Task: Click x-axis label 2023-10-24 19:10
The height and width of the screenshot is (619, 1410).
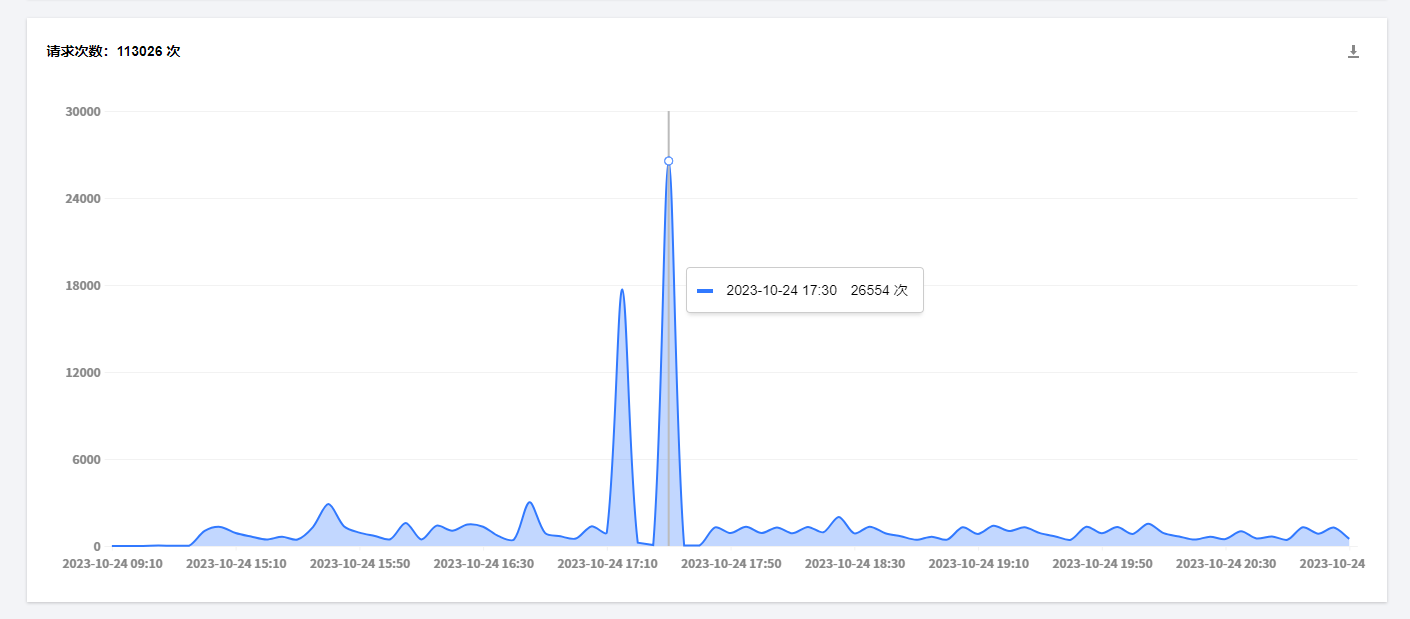Action: click(x=978, y=564)
